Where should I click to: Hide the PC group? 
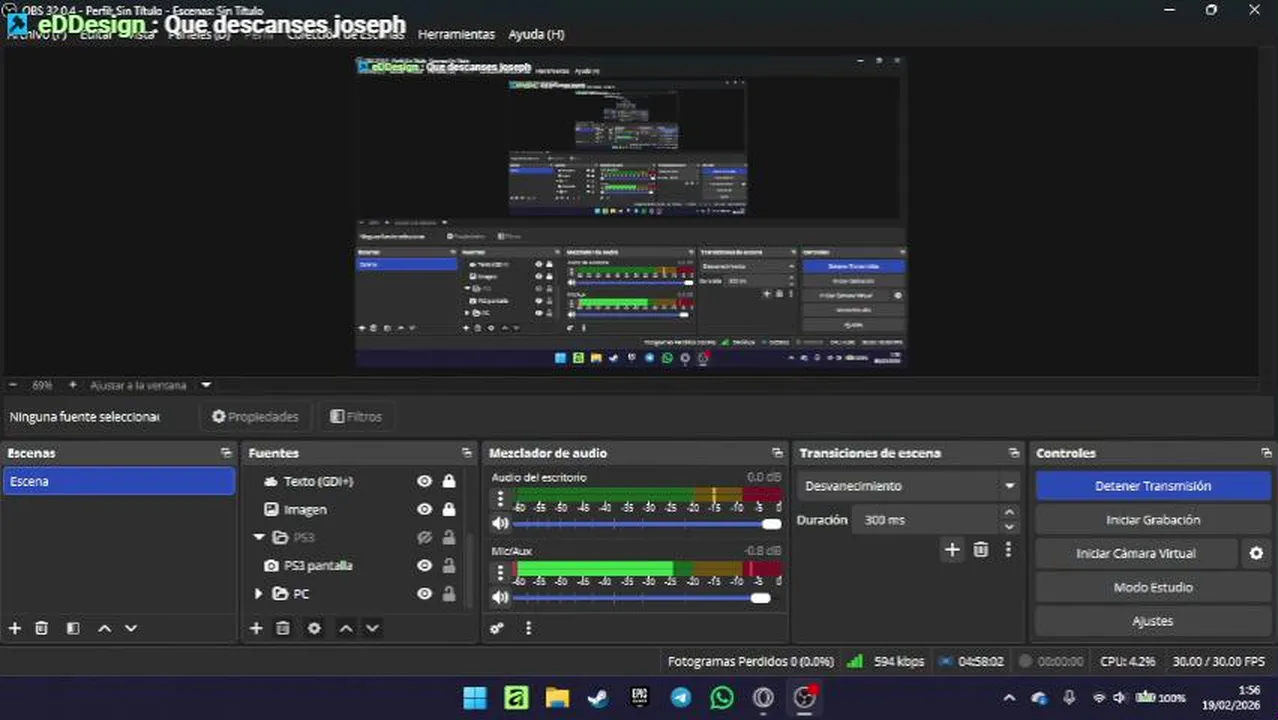(x=425, y=594)
